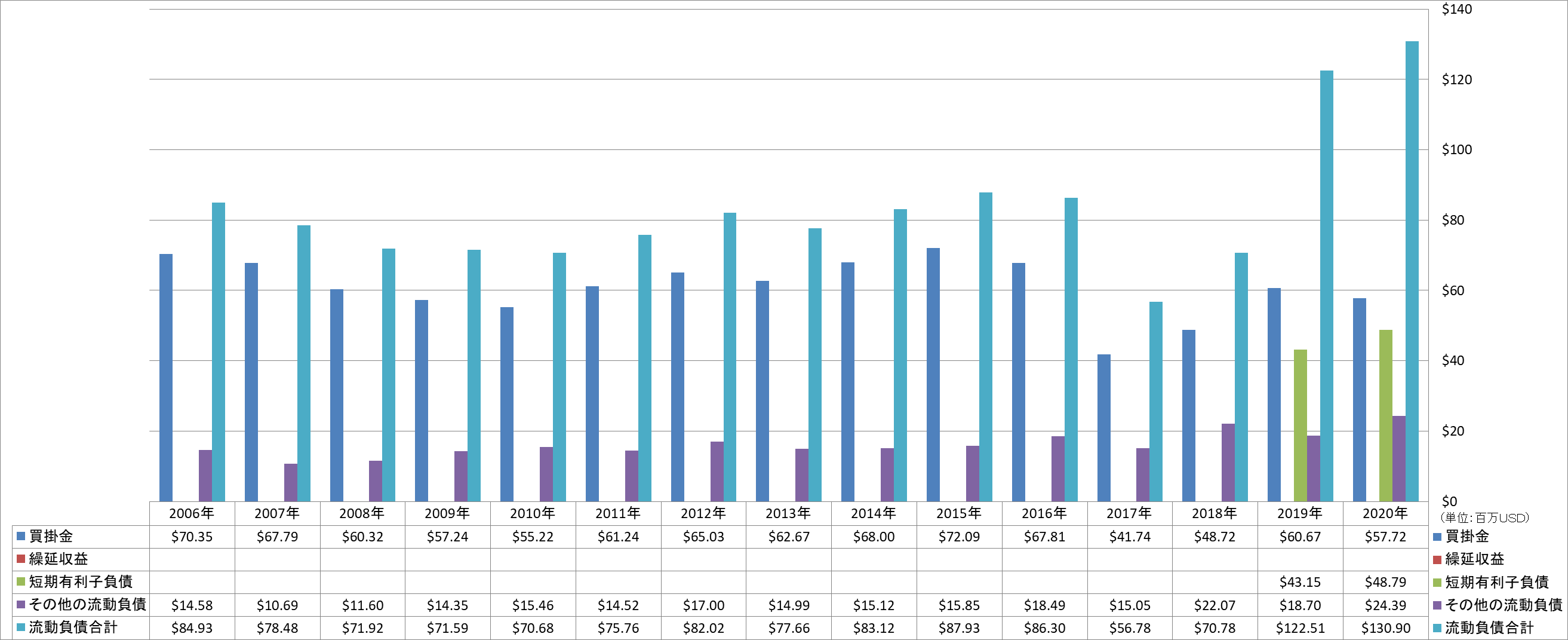Image resolution: width=1568 pixels, height=640 pixels.
Task: Click the $72.09 cell for 2015
Action: (x=959, y=537)
